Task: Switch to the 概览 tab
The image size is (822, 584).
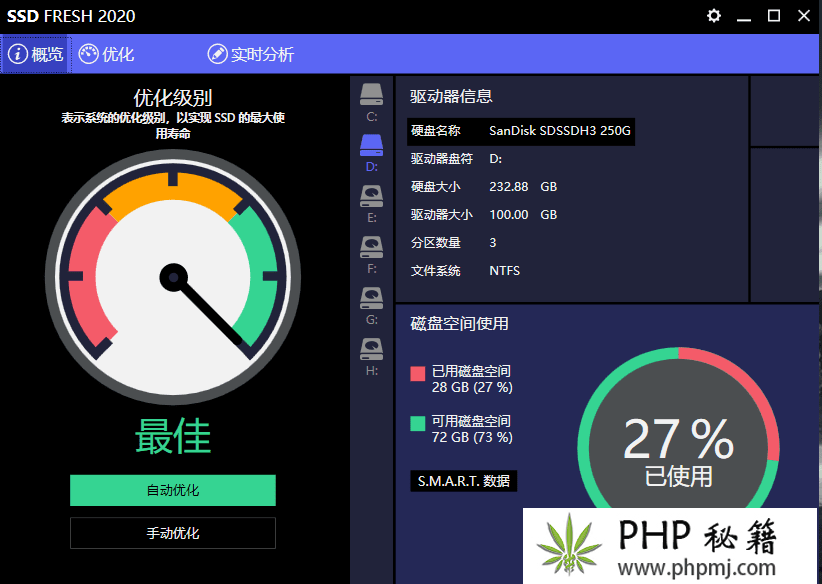Action: coord(36,54)
